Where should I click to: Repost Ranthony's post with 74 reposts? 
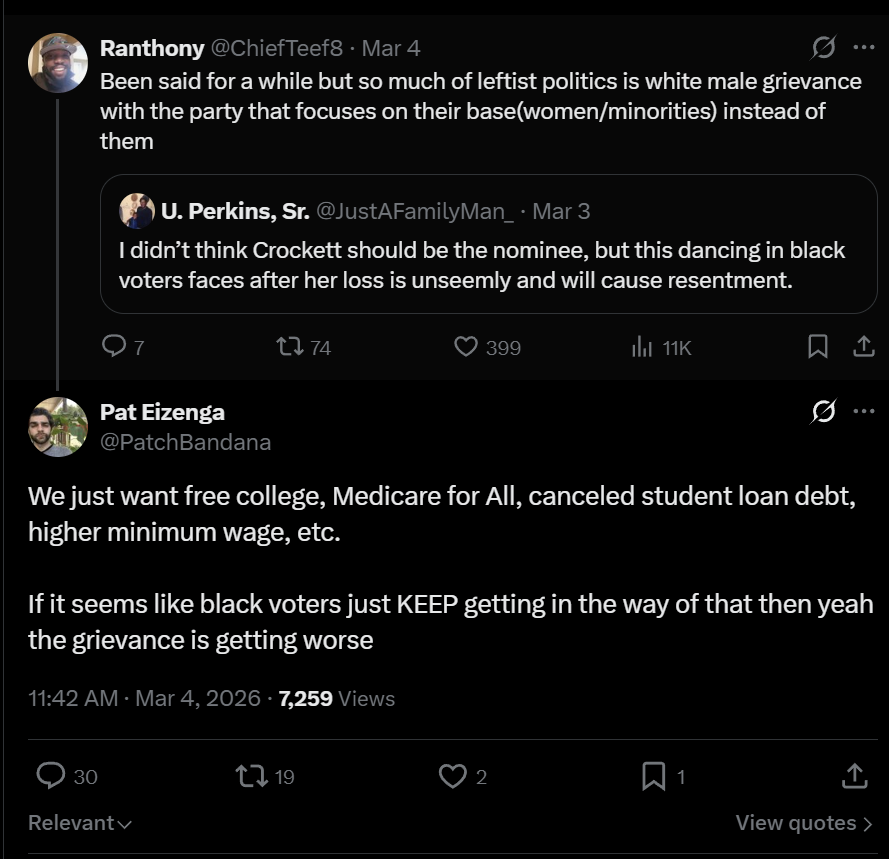tap(290, 347)
